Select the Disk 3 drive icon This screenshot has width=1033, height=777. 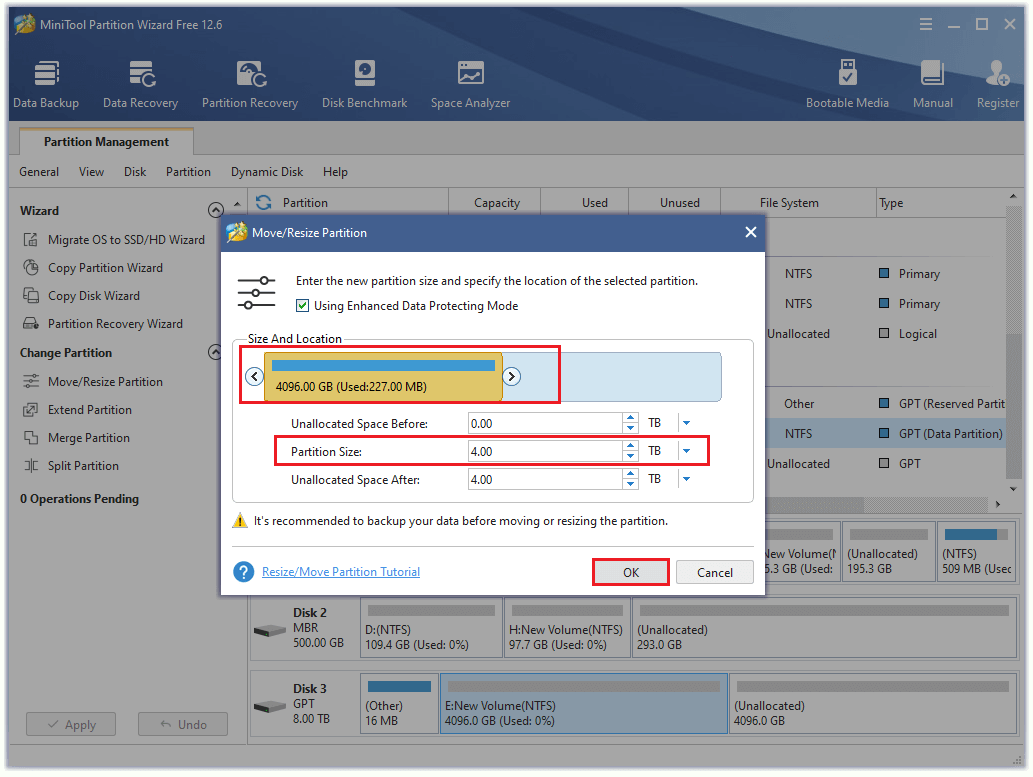tap(269, 706)
